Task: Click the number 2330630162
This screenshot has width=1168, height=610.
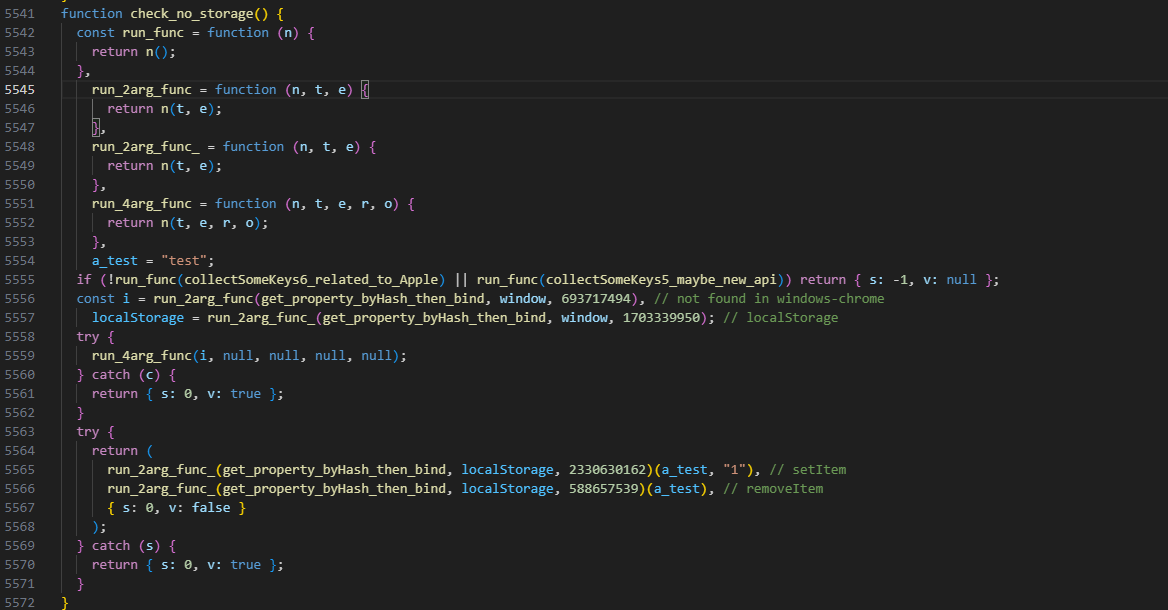Action: coord(607,469)
